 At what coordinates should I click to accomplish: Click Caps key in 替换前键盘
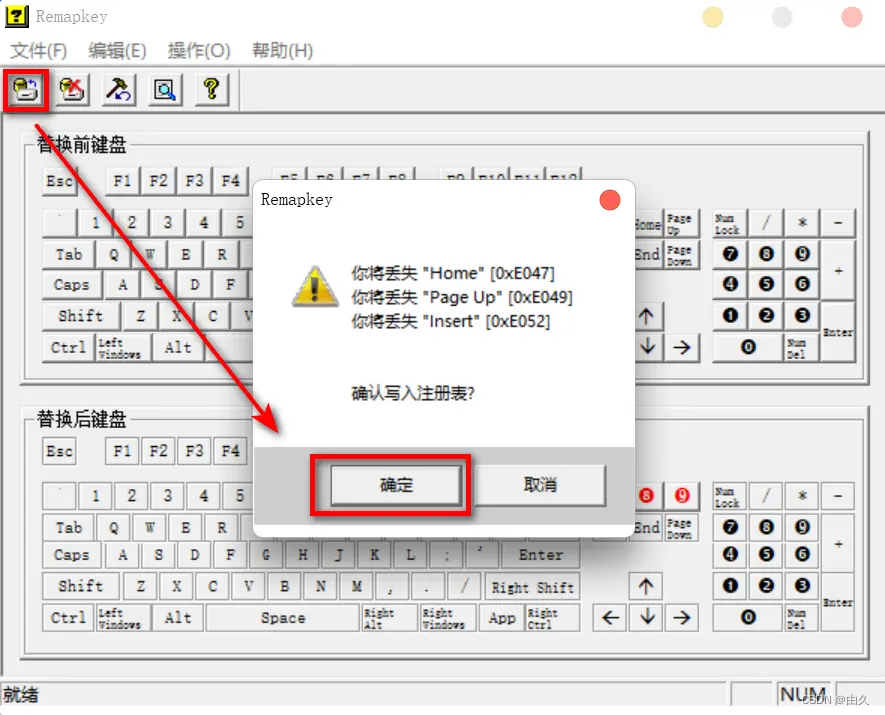click(72, 284)
